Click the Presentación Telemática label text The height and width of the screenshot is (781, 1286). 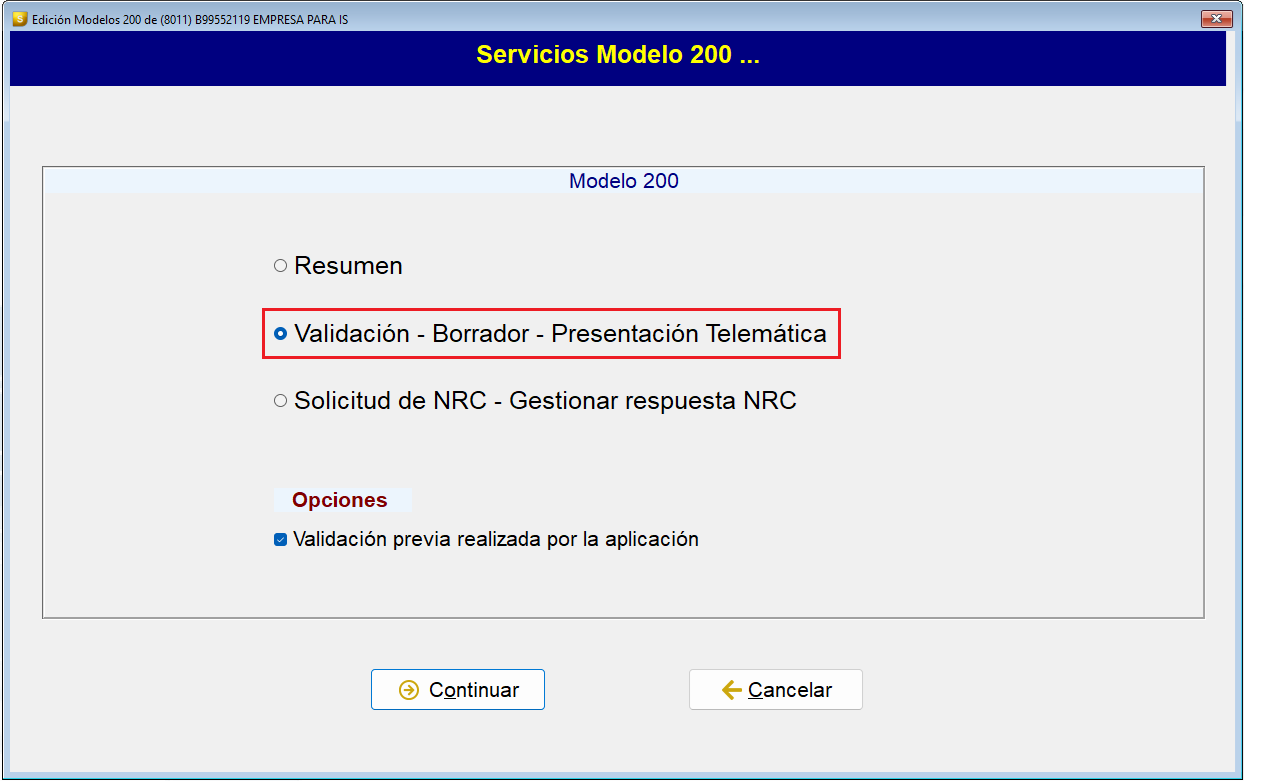pos(689,334)
